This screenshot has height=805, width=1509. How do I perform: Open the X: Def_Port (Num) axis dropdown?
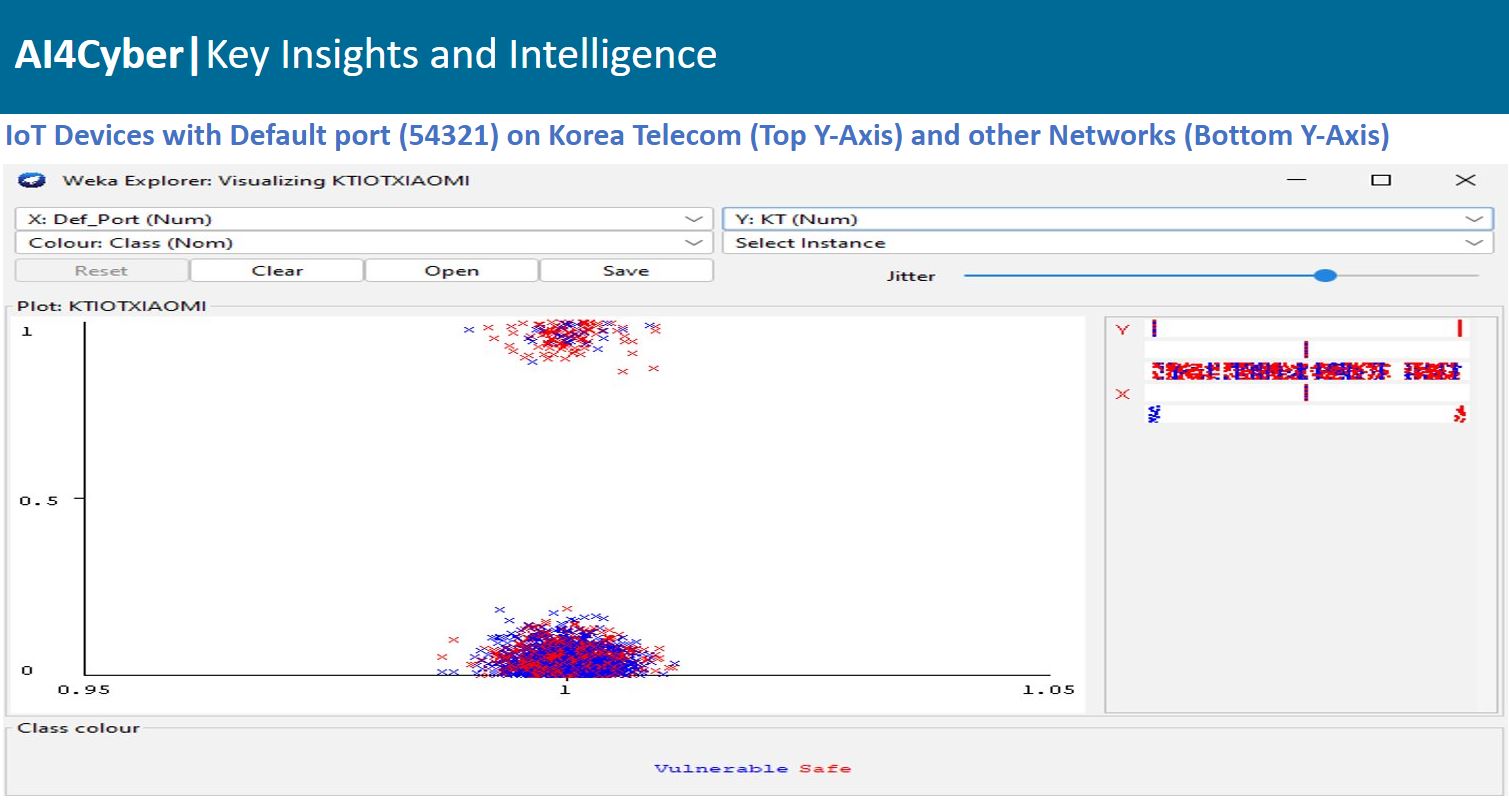point(362,219)
